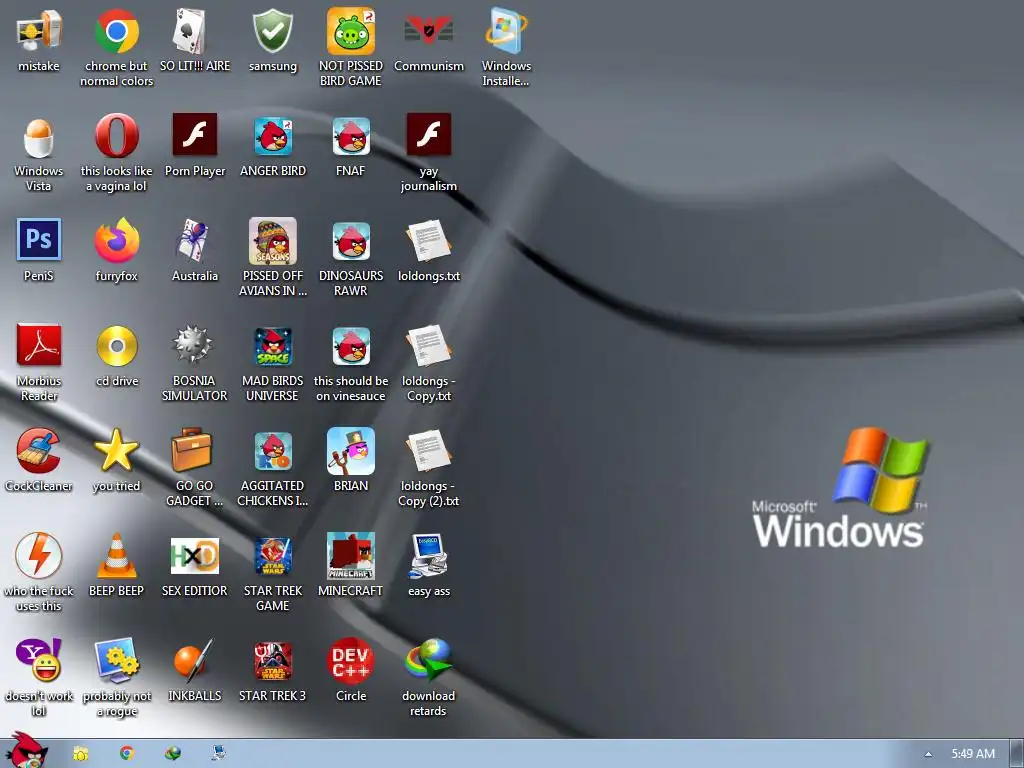Open the 'GO GO GADGET ...' briefcase icon
1024x768 pixels.
coord(192,450)
